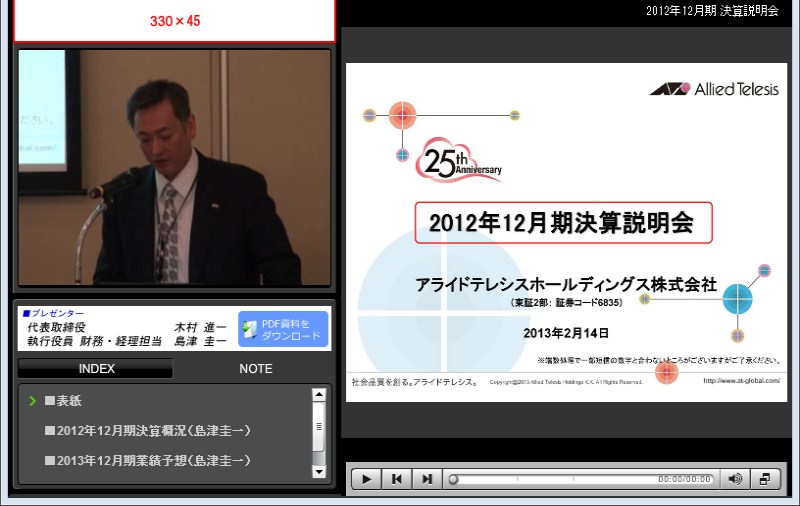800x506 pixels.
Task: Click the 330×45 banner area
Action: (x=174, y=21)
